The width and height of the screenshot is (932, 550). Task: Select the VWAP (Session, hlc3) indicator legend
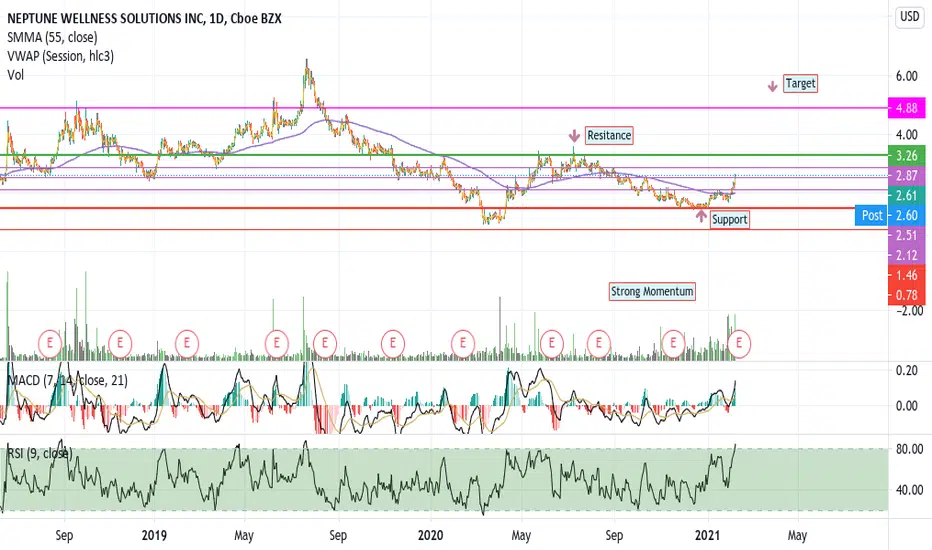tap(61, 56)
